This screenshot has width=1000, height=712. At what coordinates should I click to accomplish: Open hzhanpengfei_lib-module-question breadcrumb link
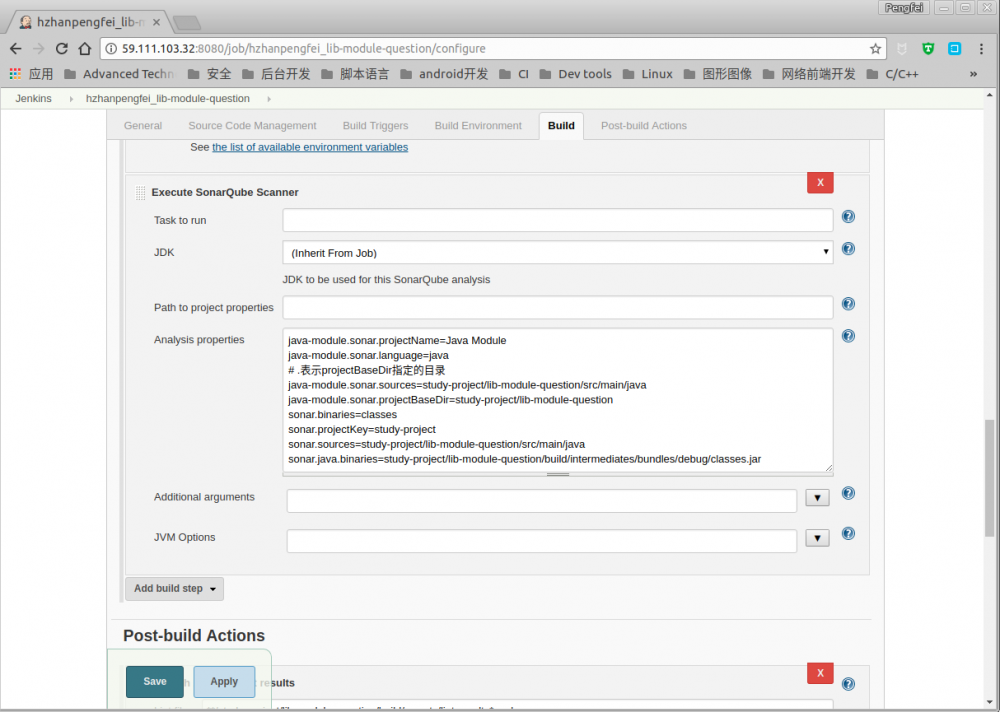(168, 99)
